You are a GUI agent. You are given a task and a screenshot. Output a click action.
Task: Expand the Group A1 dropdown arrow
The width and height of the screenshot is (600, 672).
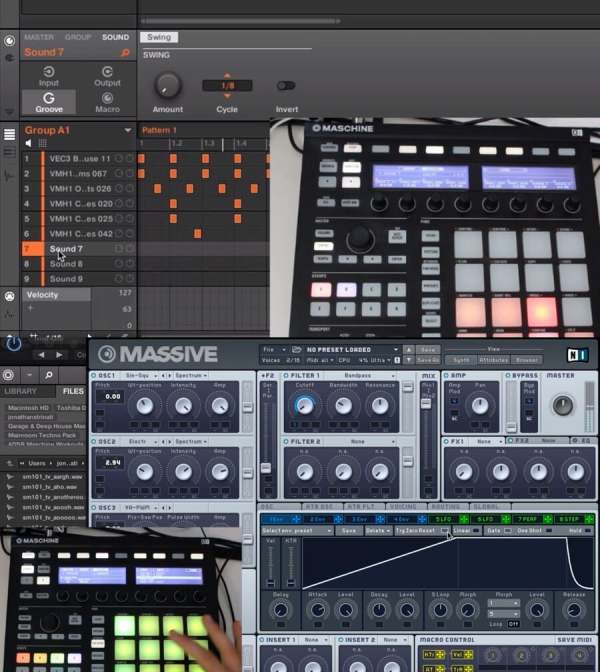click(x=128, y=130)
